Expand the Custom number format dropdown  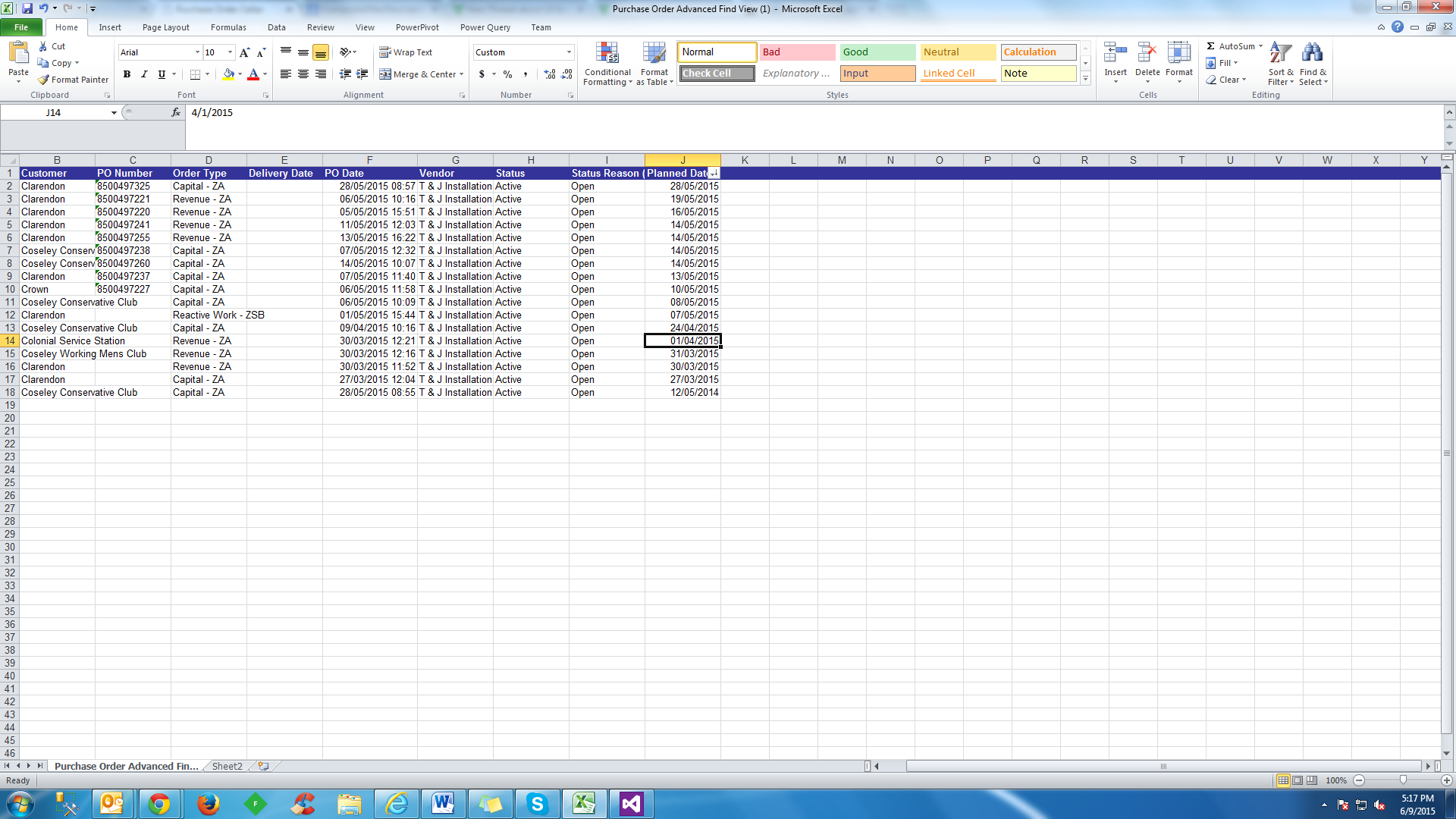[x=569, y=52]
